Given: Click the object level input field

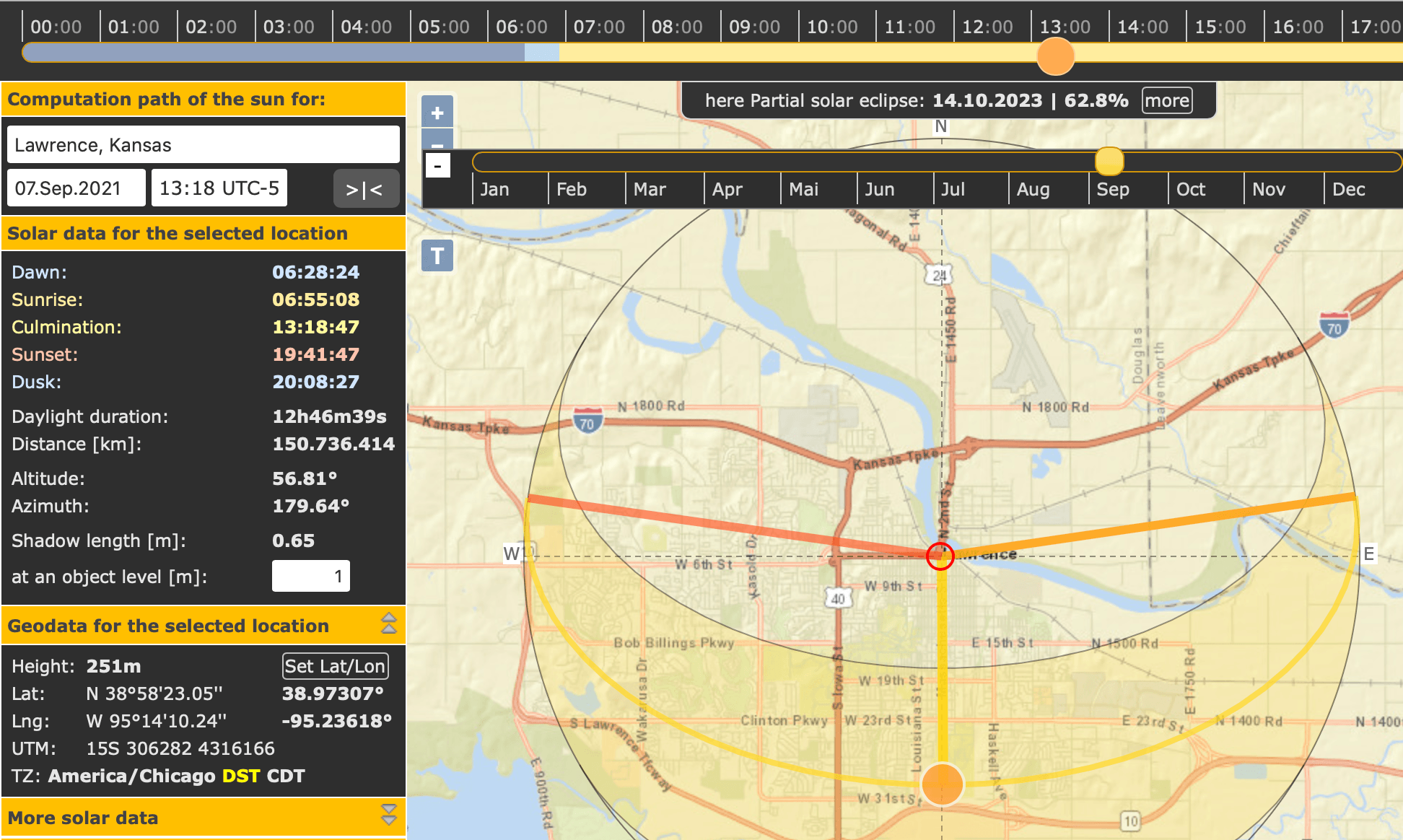Looking at the screenshot, I should tap(311, 576).
